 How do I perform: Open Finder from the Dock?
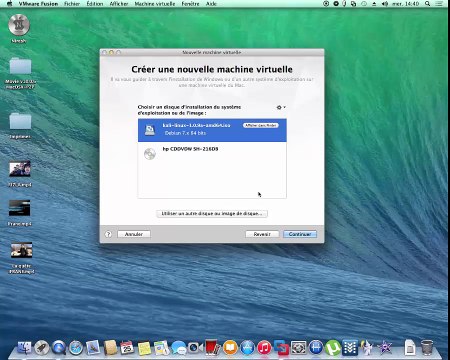tap(24, 348)
